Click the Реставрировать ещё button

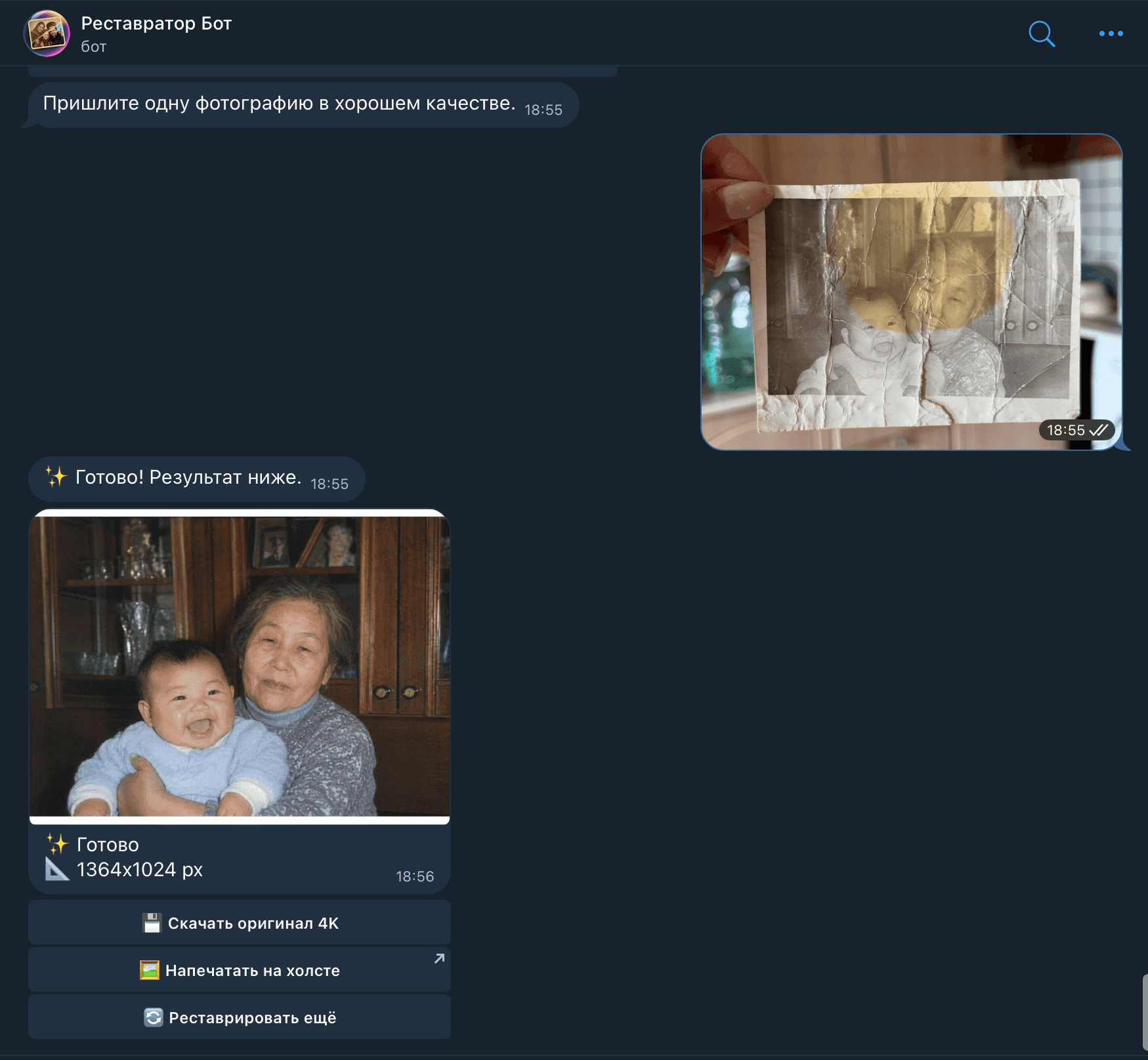point(240,1017)
